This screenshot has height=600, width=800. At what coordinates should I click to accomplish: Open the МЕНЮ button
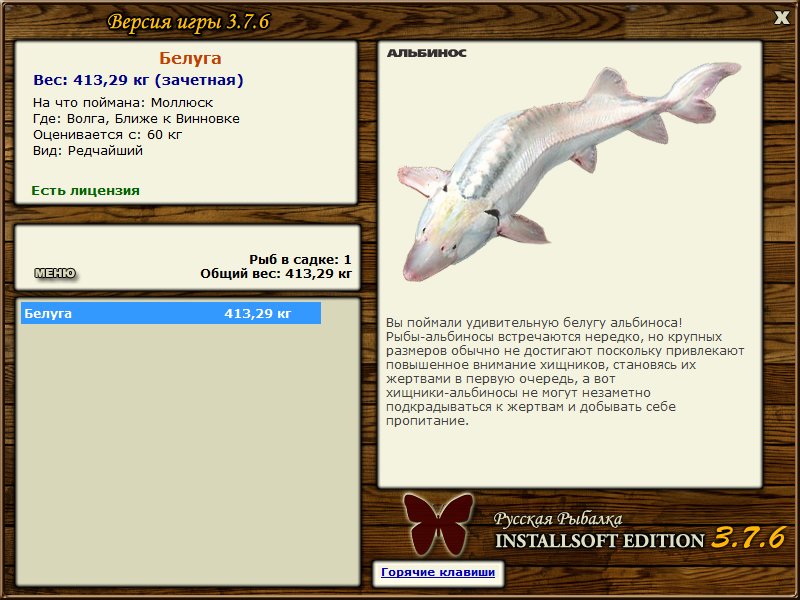[55, 273]
